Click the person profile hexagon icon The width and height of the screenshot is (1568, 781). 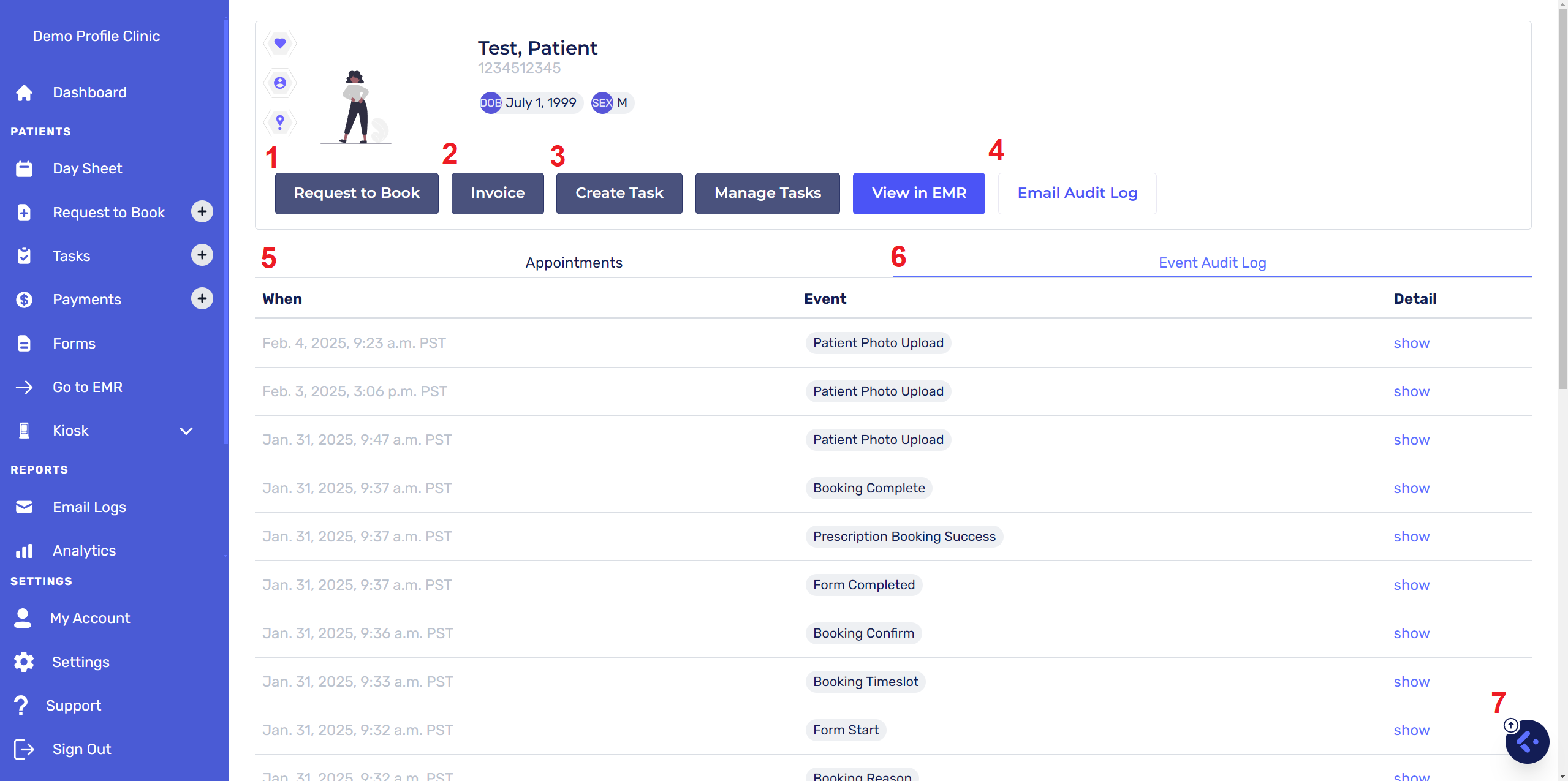pyautogui.click(x=280, y=83)
